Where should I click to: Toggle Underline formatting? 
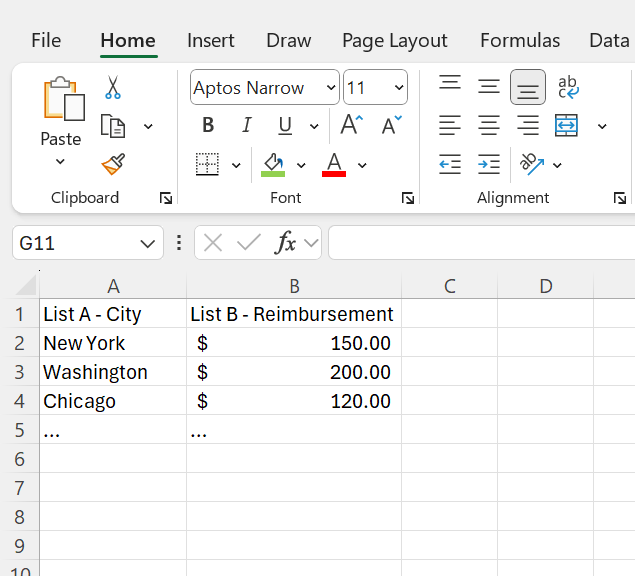[x=285, y=125]
